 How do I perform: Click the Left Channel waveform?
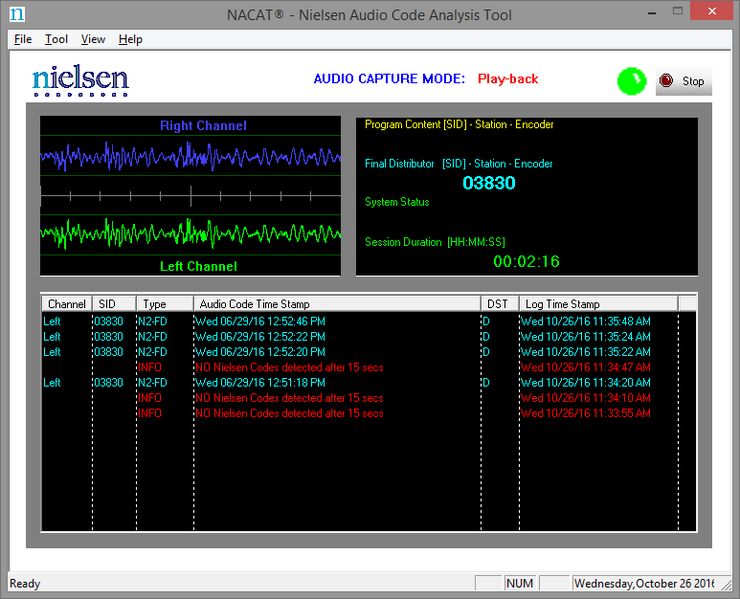click(190, 234)
